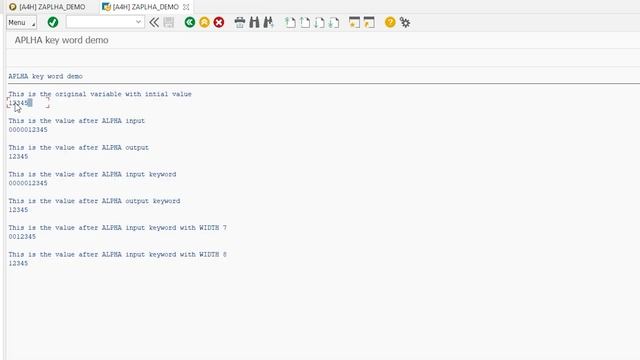The width and height of the screenshot is (640, 360).
Task: Open Find using the binoculars icon
Action: pyautogui.click(x=254, y=22)
